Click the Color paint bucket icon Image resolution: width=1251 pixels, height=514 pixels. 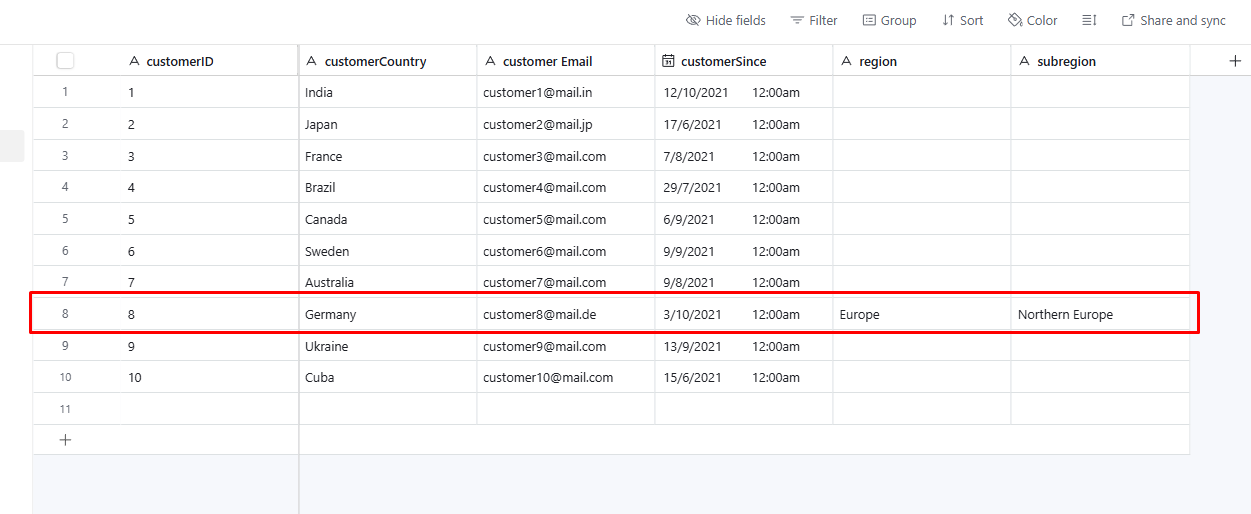[x=1015, y=20]
